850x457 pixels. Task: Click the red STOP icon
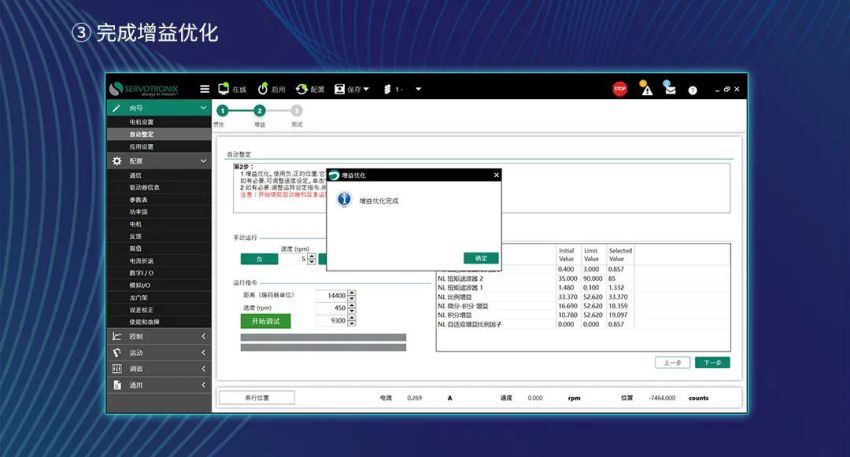620,89
